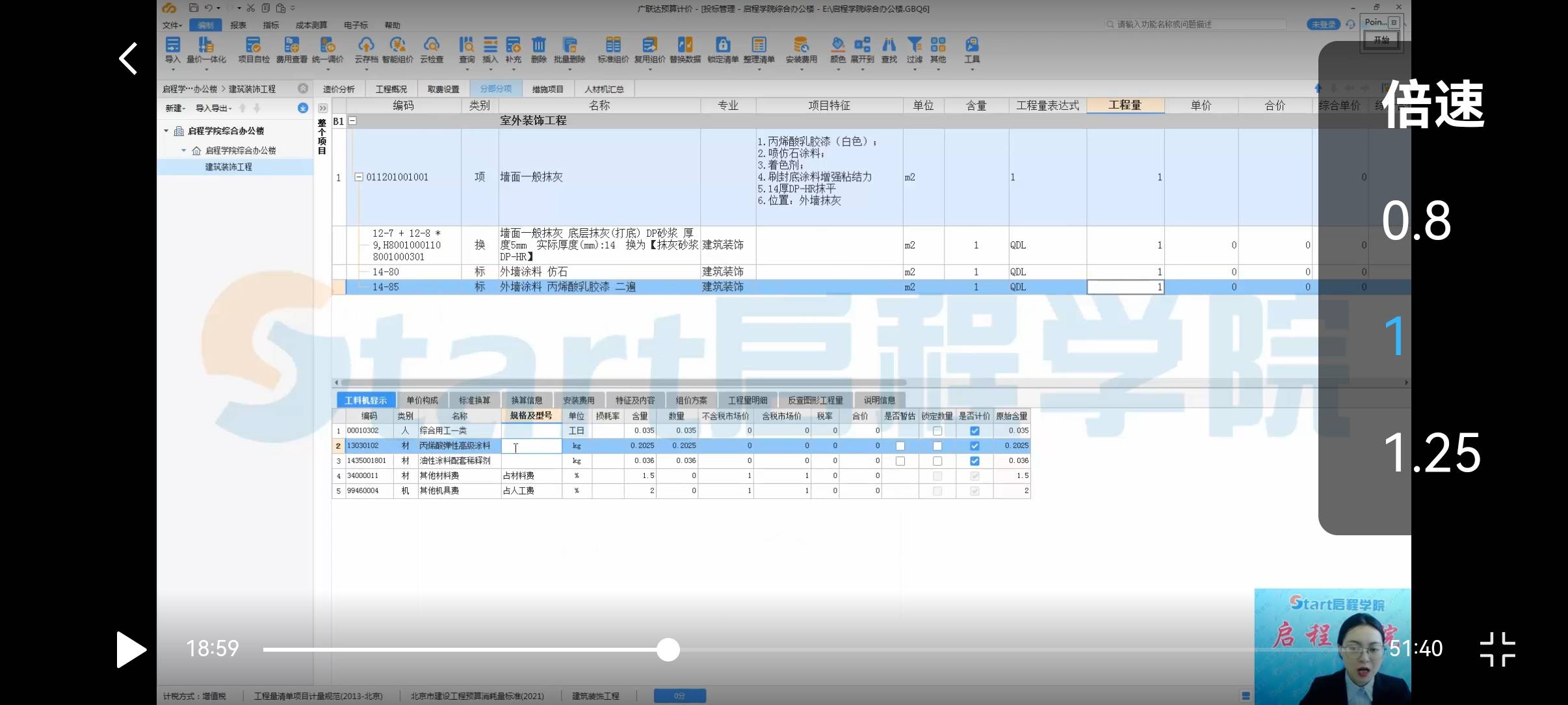Switch to the 报表 menu tab
The image size is (1568, 705).
tap(239, 25)
